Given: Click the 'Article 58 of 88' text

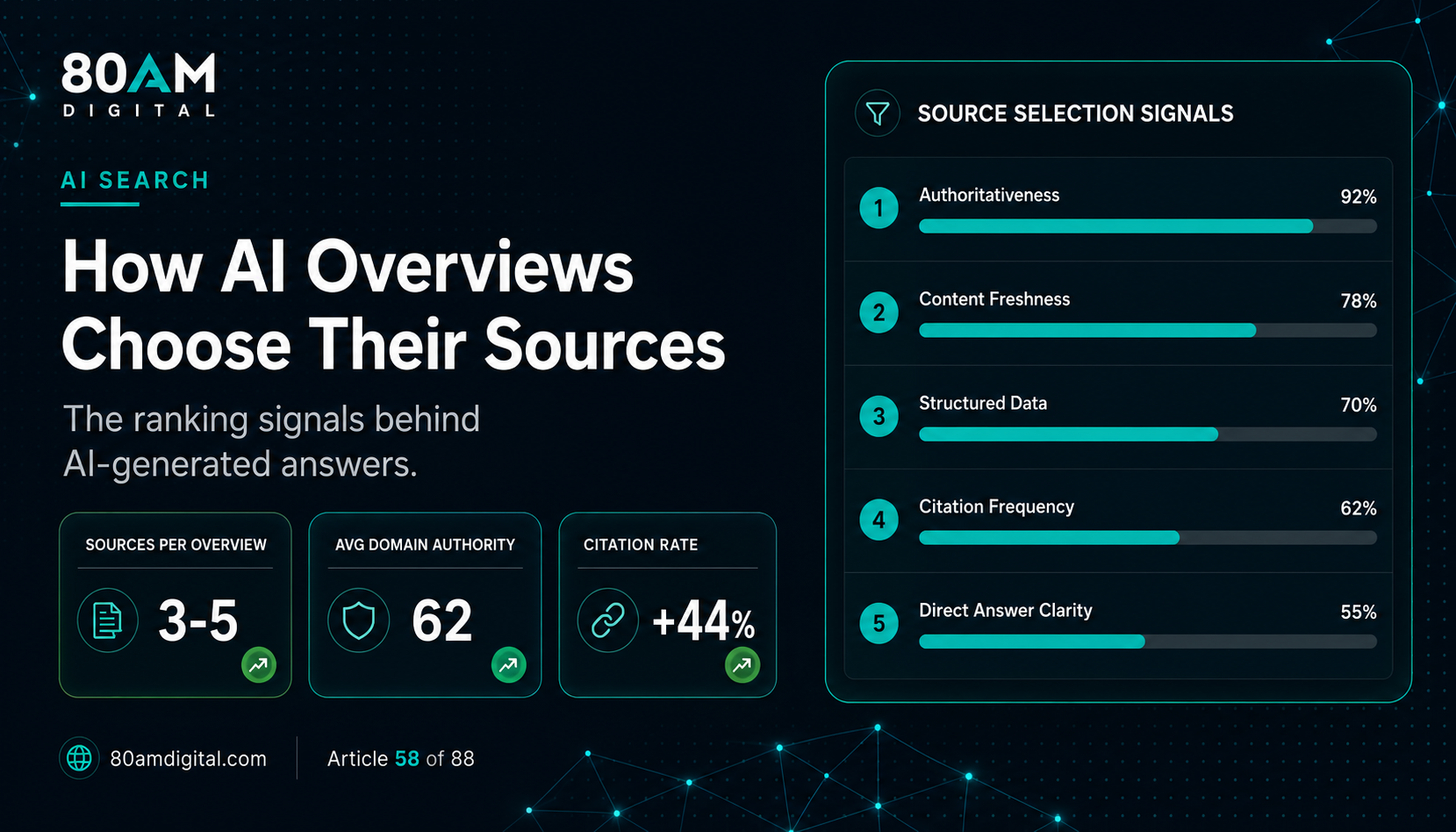Looking at the screenshot, I should tap(400, 759).
